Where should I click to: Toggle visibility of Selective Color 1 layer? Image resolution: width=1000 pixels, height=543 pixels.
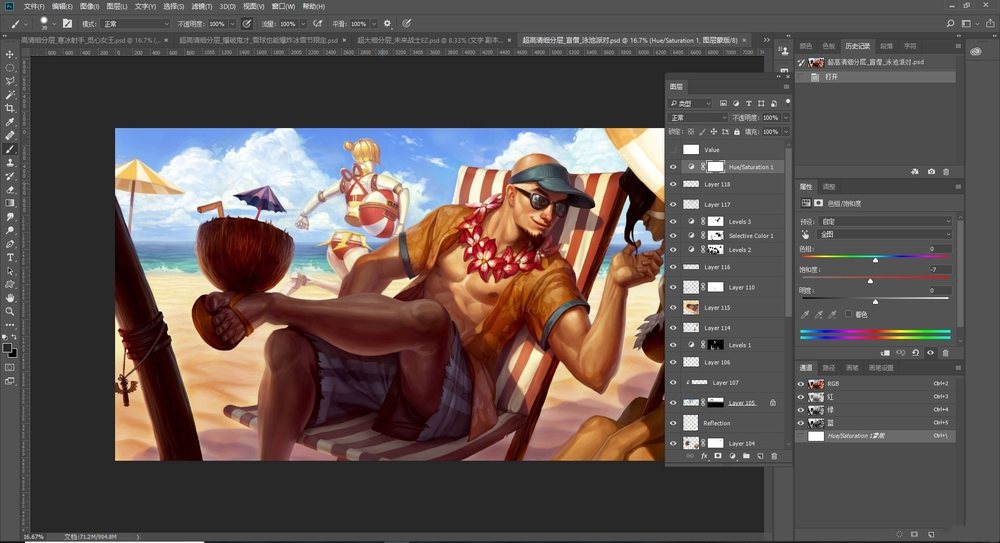(673, 235)
